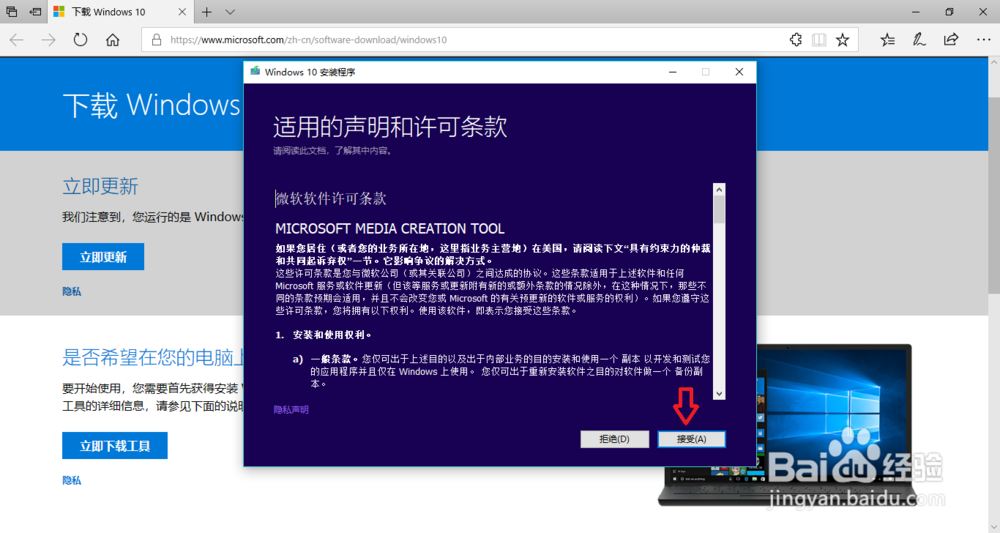The image size is (1000, 533).
Task: Go to Edge home page icon
Action: [x=112, y=40]
